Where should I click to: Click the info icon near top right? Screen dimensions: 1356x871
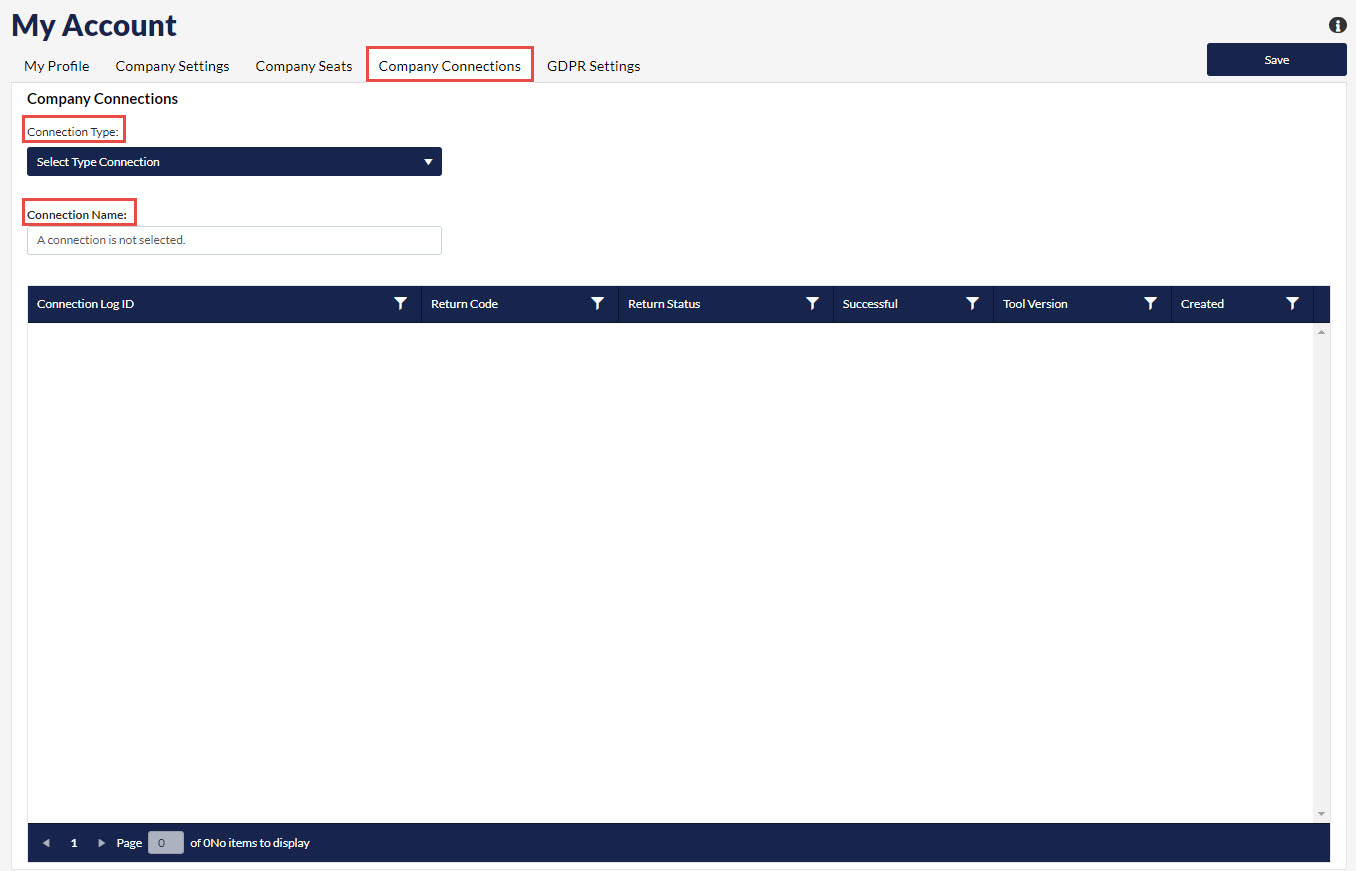click(1337, 25)
